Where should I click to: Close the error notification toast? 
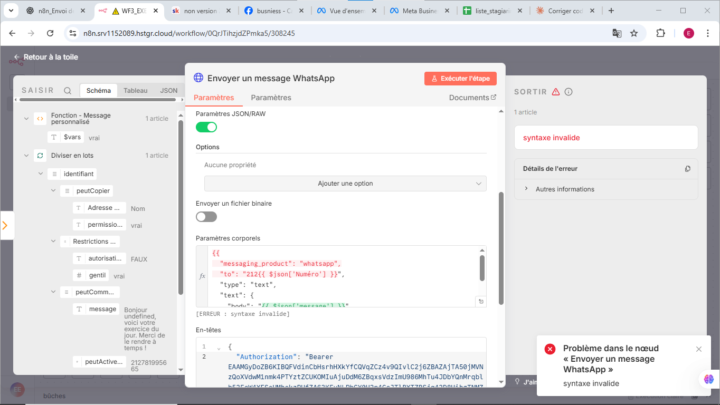coord(698,349)
